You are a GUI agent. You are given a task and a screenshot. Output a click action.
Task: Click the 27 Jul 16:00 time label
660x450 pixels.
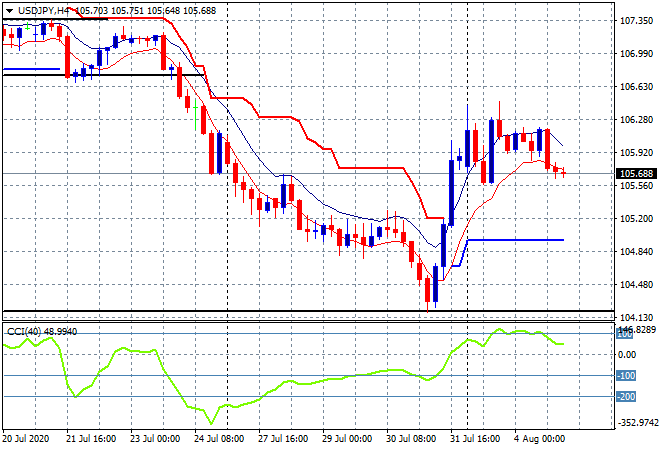pyautogui.click(x=283, y=439)
